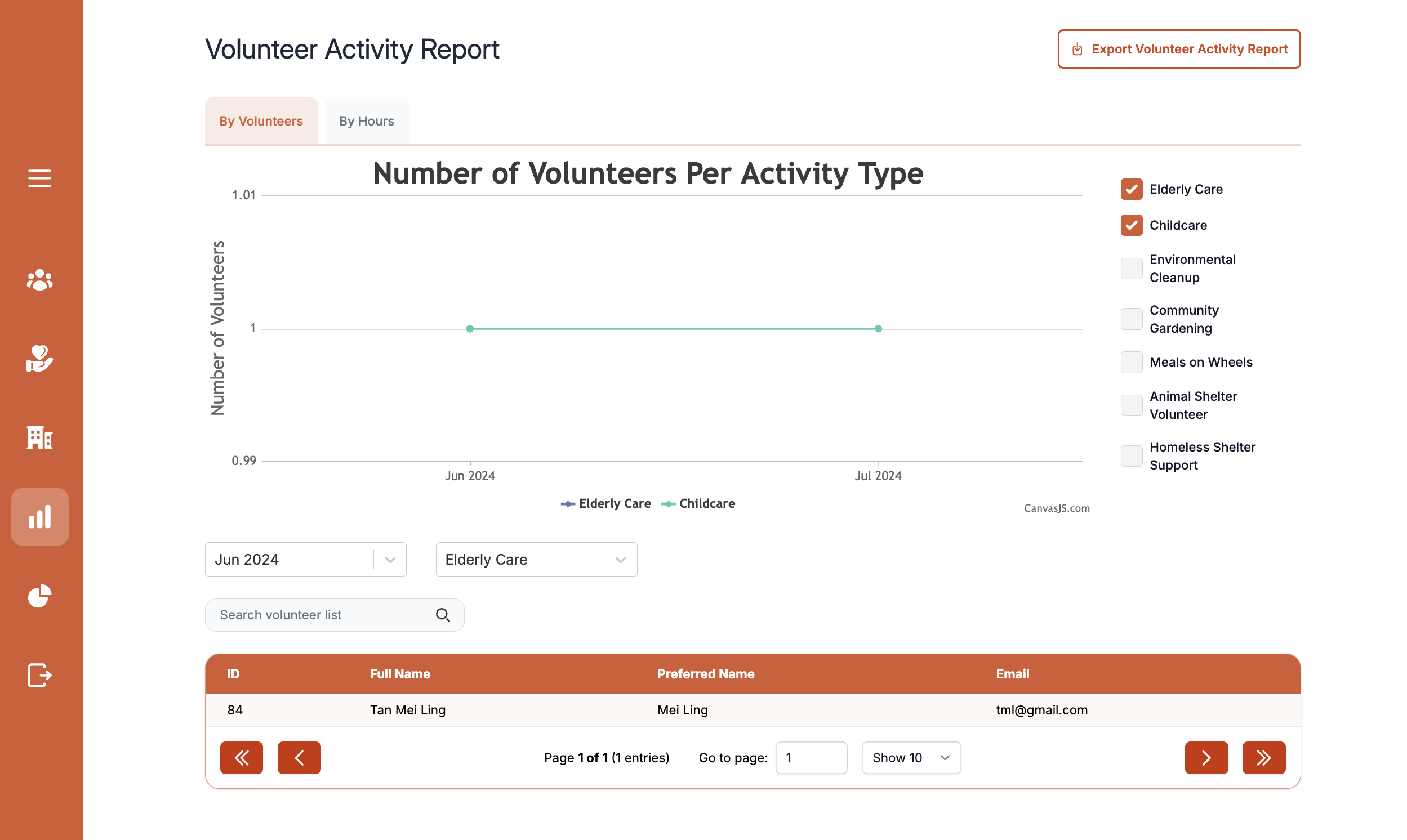Go to the last page button
This screenshot has height=840, width=1407.
coord(1263,758)
